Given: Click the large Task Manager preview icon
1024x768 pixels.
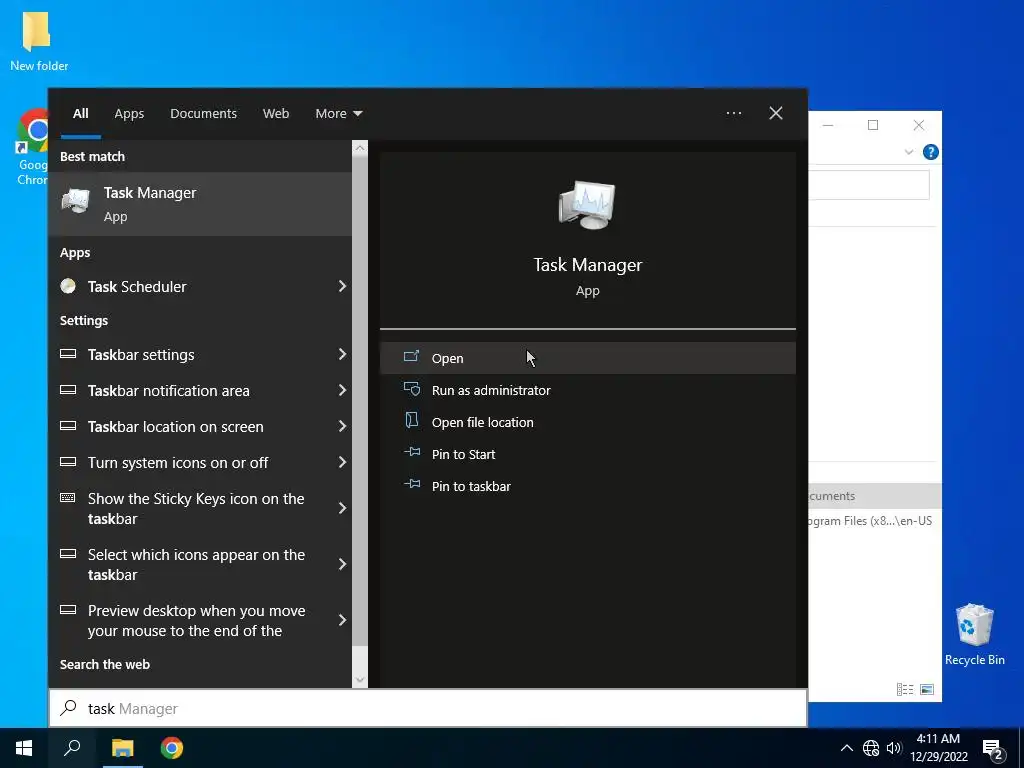Looking at the screenshot, I should pos(587,205).
